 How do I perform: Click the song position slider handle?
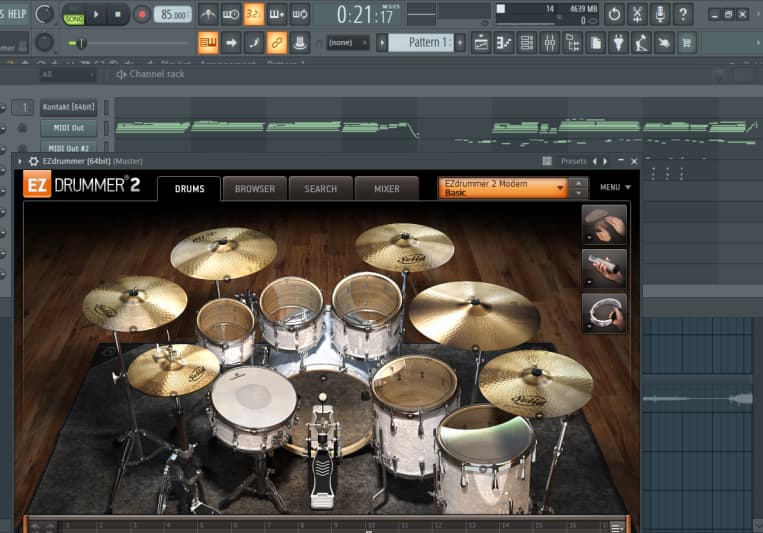(81, 43)
